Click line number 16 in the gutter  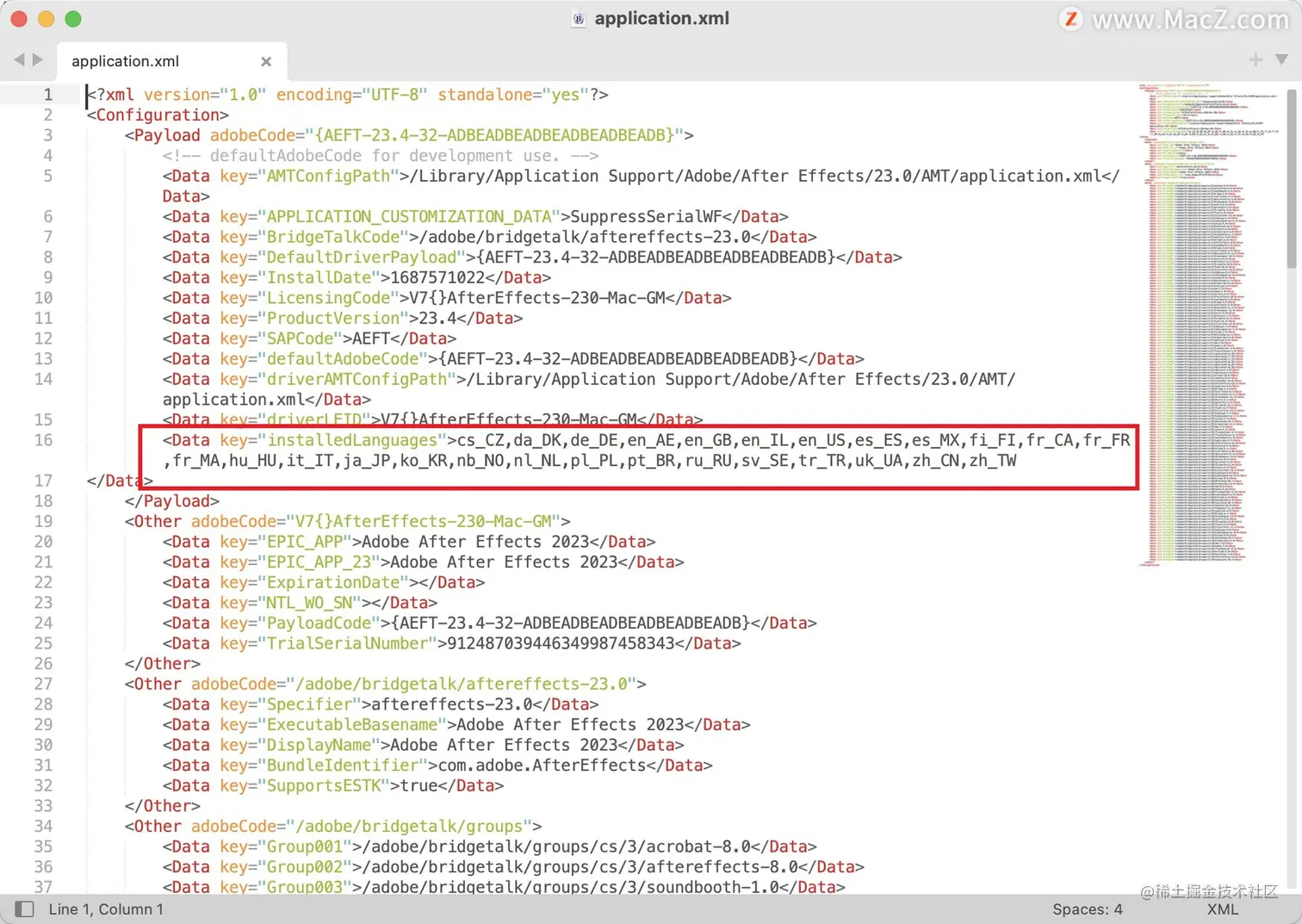point(43,440)
